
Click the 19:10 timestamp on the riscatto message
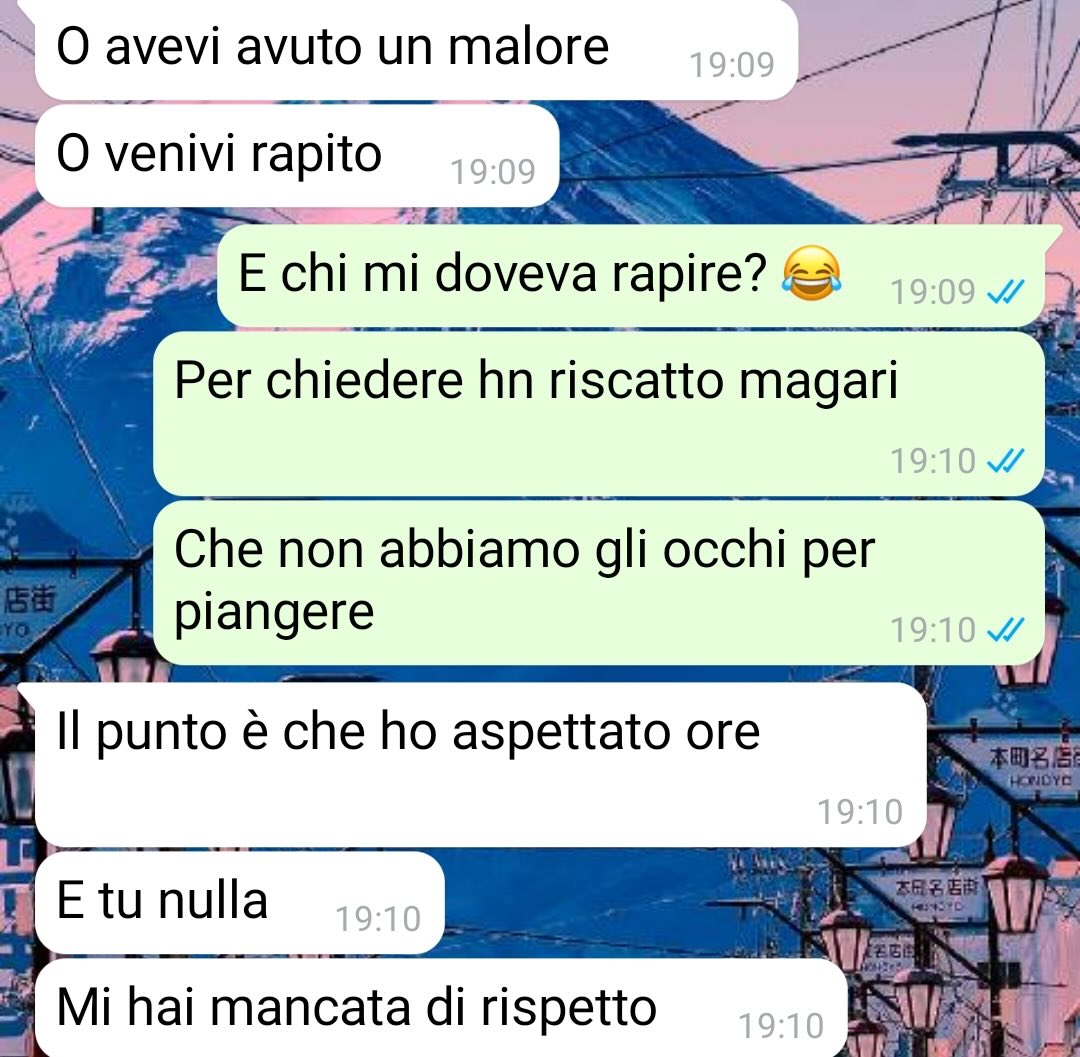(933, 461)
